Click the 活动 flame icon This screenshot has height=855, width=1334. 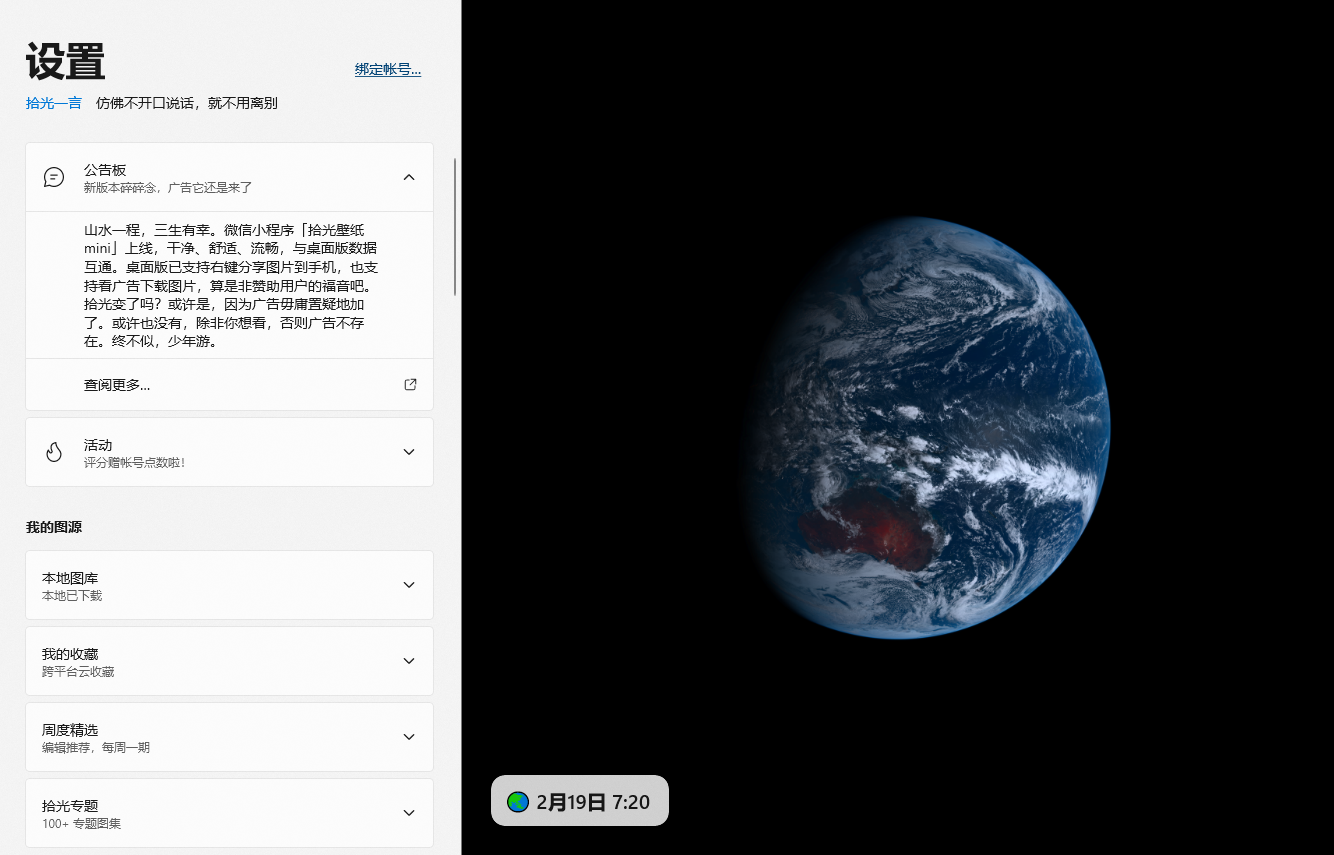click(x=54, y=452)
